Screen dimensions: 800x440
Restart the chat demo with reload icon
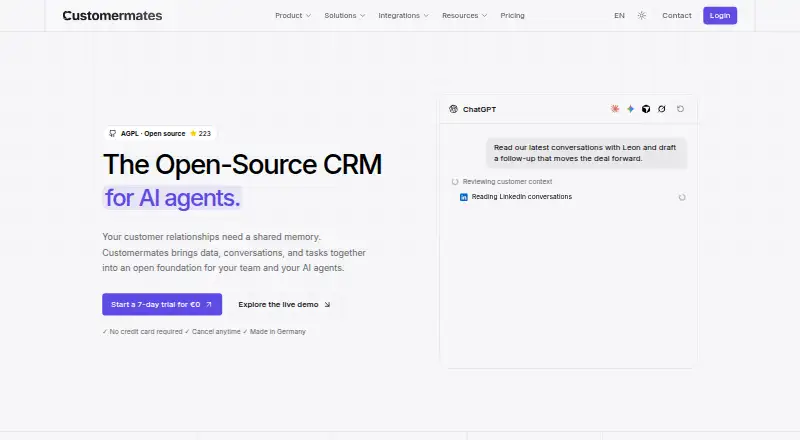680,109
